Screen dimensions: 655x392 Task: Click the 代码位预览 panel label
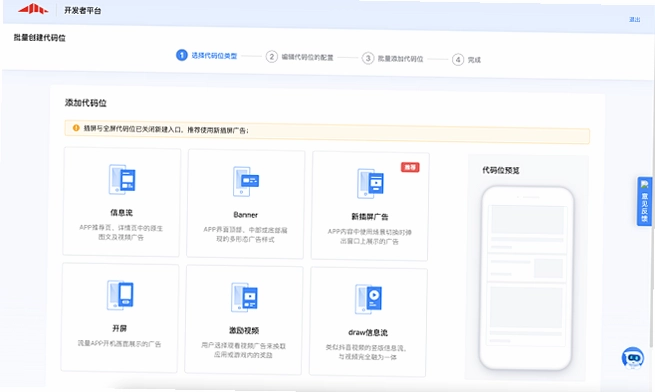[x=501, y=170]
